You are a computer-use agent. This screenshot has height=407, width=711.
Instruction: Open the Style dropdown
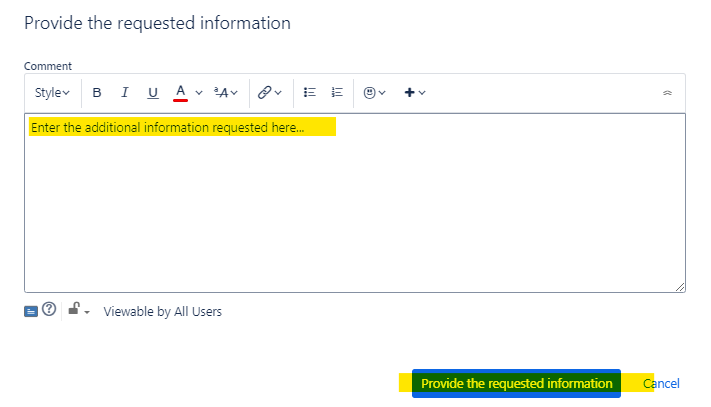(52, 93)
